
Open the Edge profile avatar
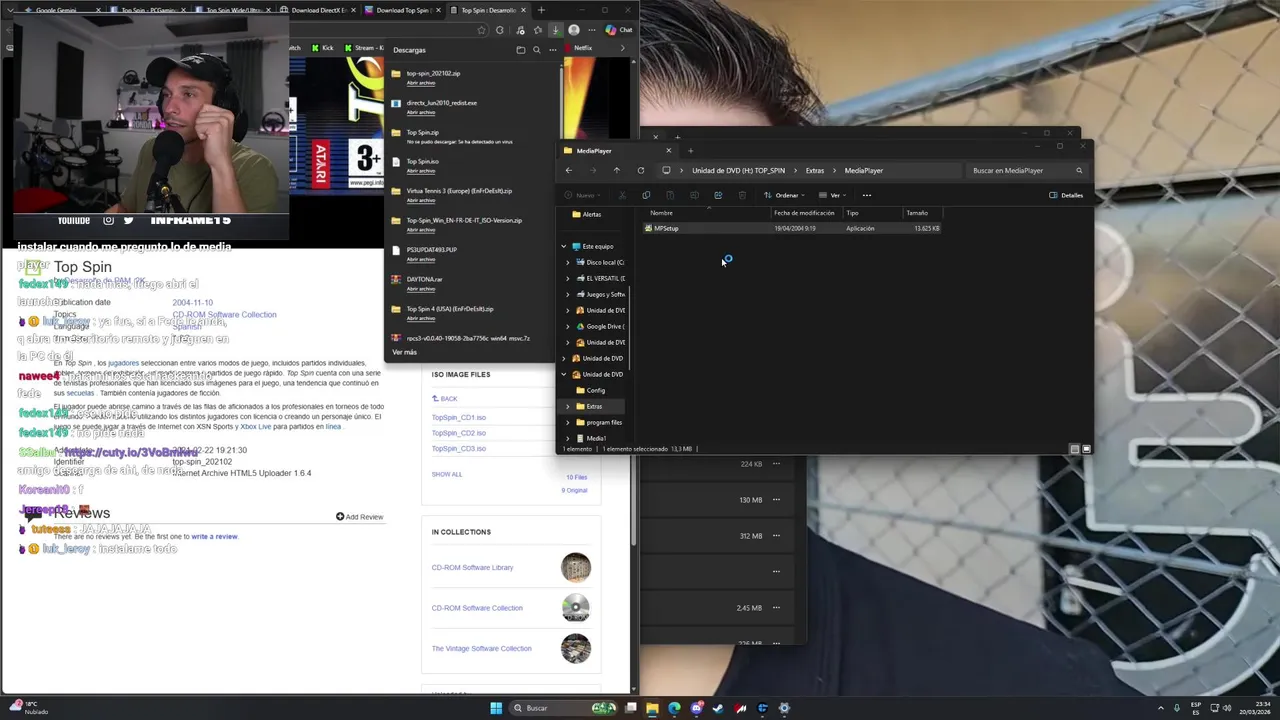coord(574,30)
